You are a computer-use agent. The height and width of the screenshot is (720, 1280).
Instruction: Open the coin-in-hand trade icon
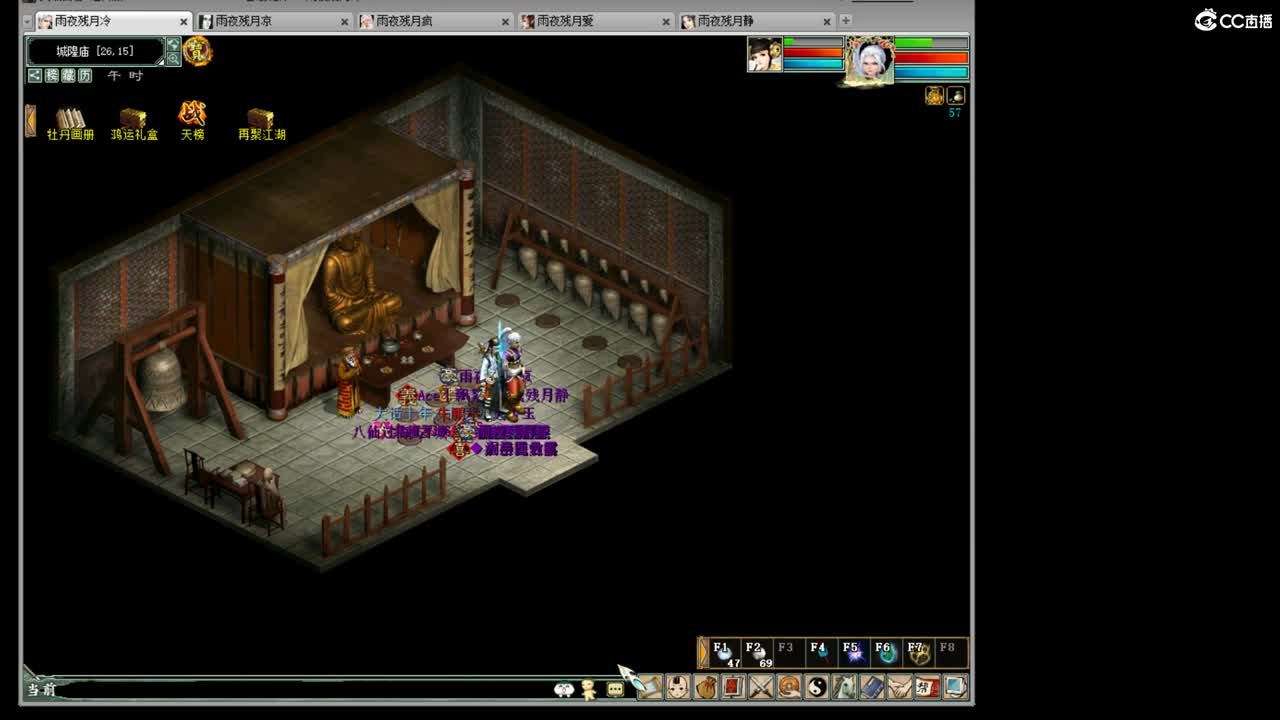(789, 687)
